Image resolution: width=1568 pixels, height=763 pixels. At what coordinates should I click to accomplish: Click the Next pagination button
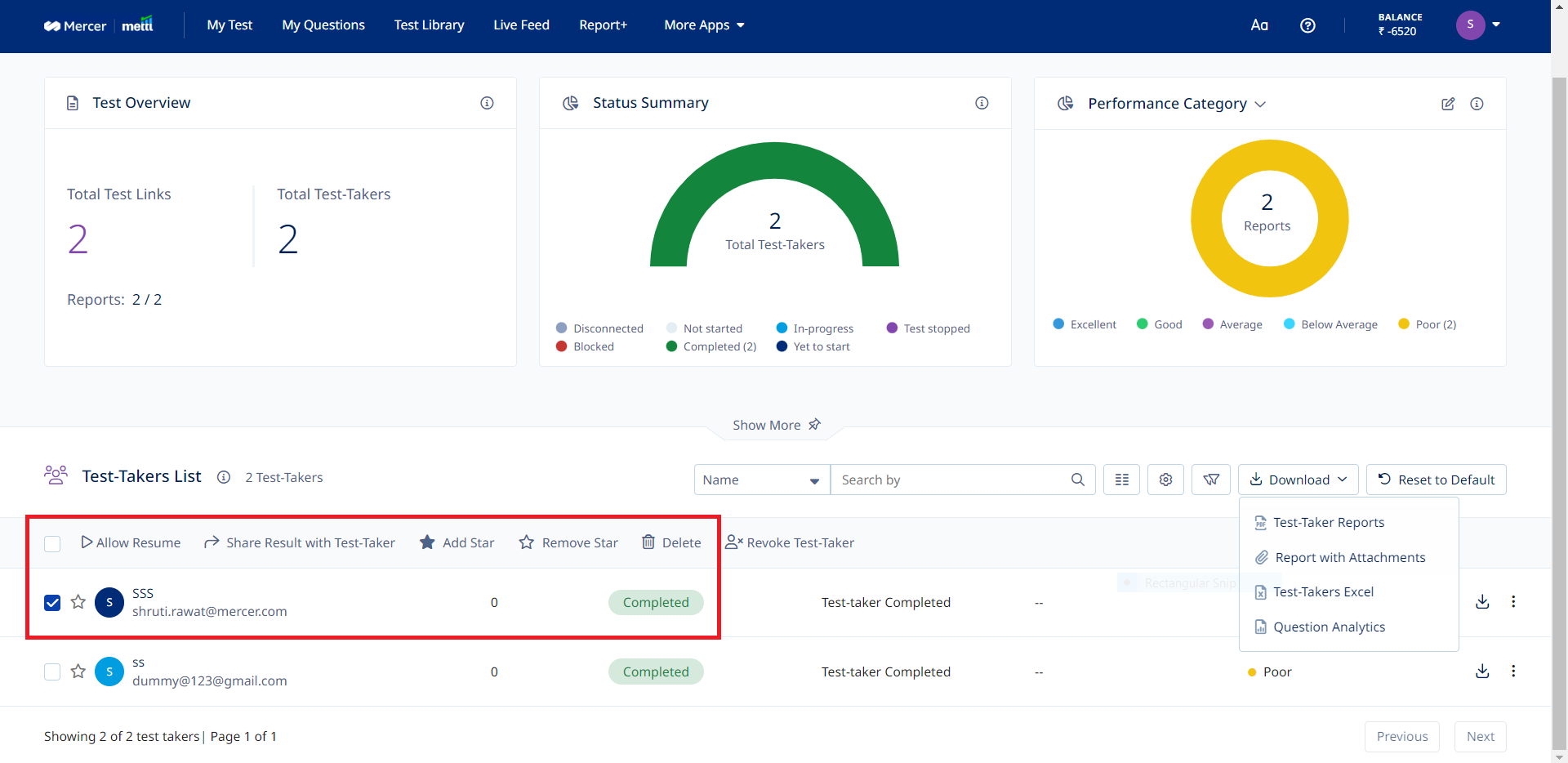(x=1480, y=737)
